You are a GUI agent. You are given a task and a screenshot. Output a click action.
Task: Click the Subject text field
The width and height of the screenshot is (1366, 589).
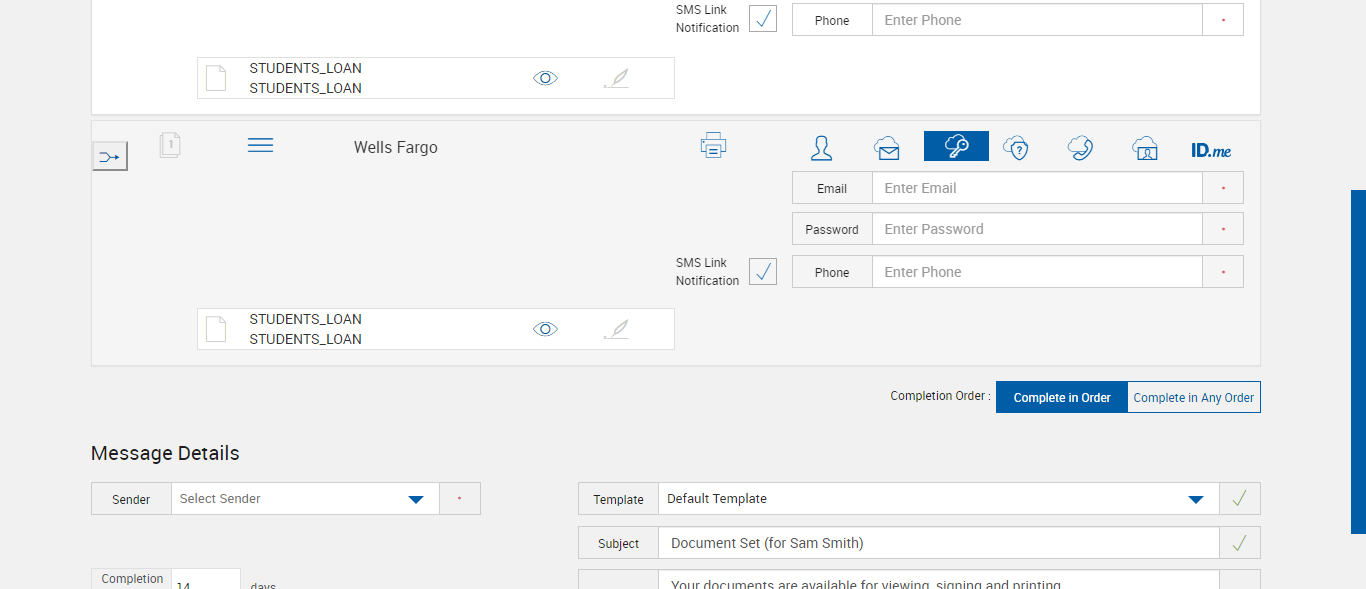pos(938,543)
